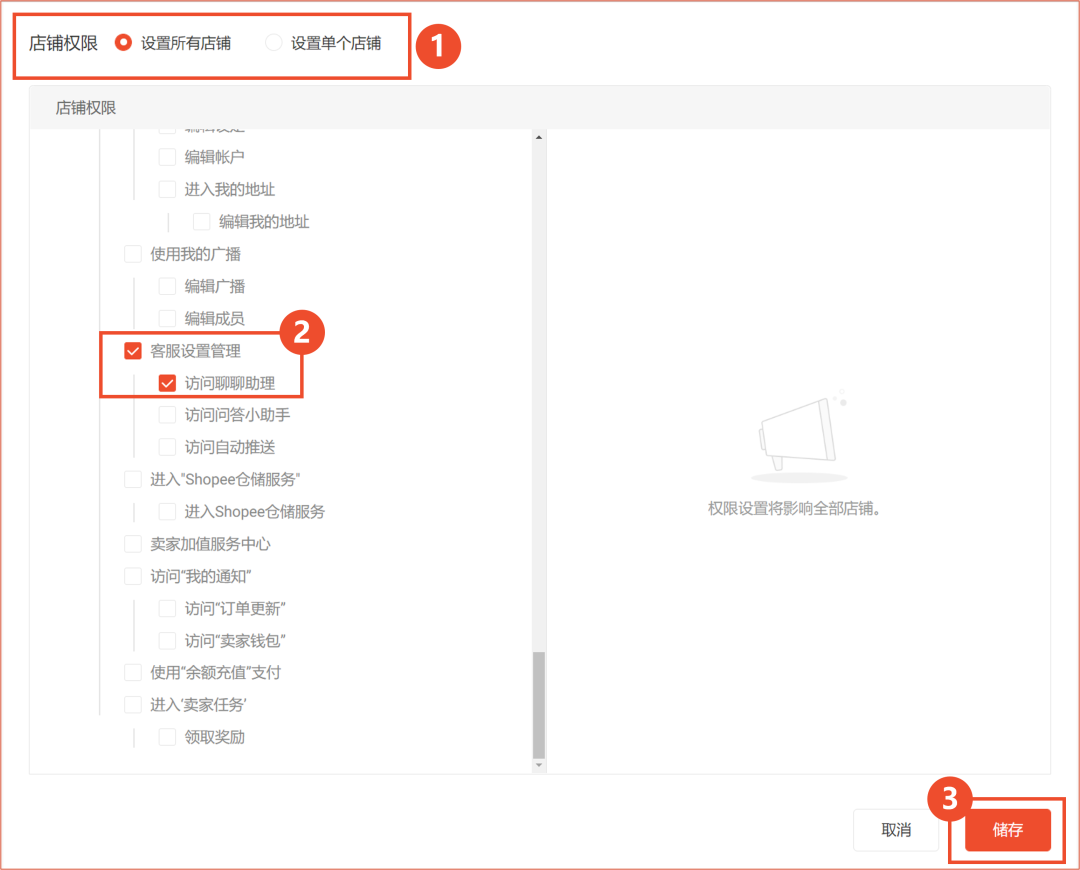Cancel changes via the 取消 button
Viewport: 1080px width, 870px height.
(895, 831)
